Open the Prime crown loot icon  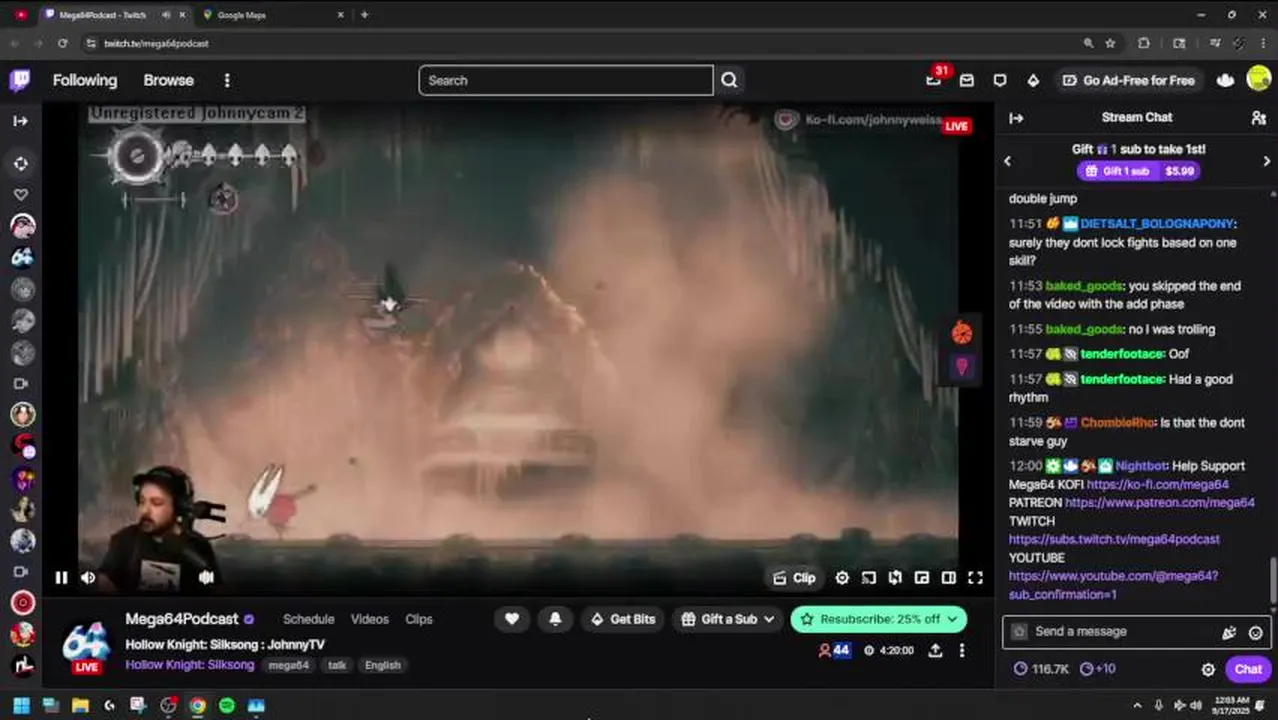pyautogui.click(x=1225, y=80)
